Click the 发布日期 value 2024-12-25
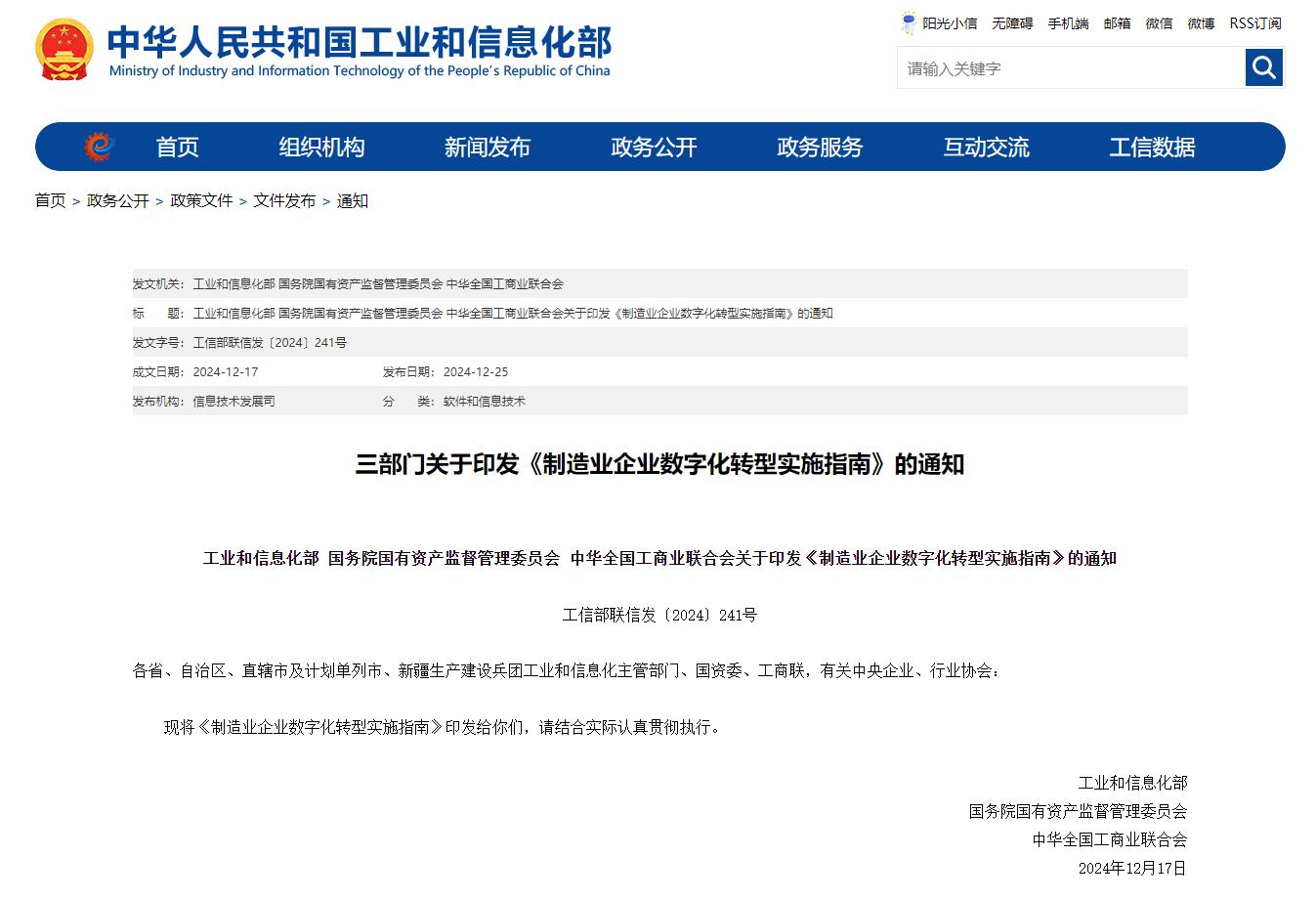The width and height of the screenshot is (1316, 899). coord(476,371)
